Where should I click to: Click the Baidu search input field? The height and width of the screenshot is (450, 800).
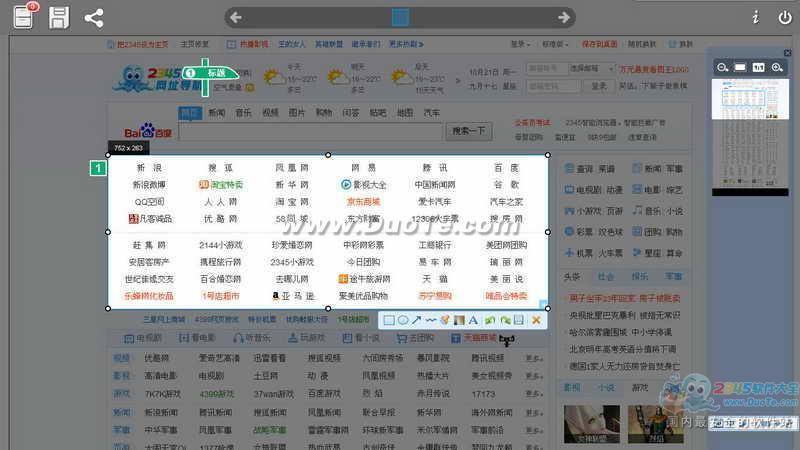point(311,132)
